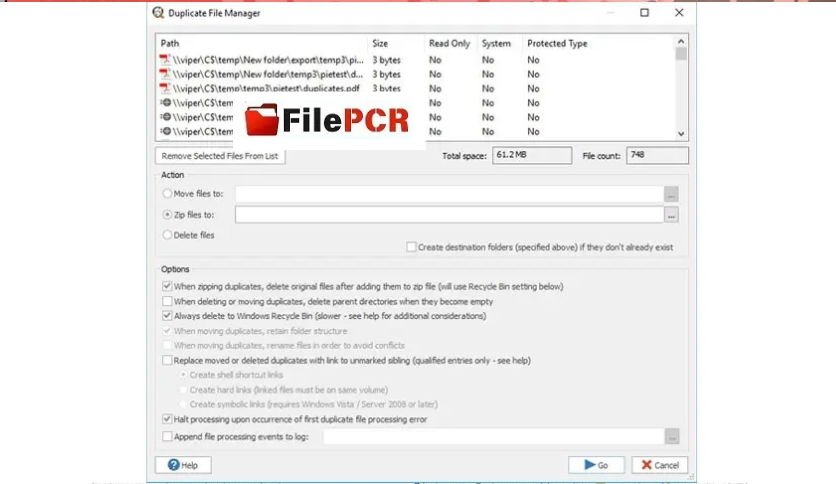Select the Delete files radio option

coord(167,235)
